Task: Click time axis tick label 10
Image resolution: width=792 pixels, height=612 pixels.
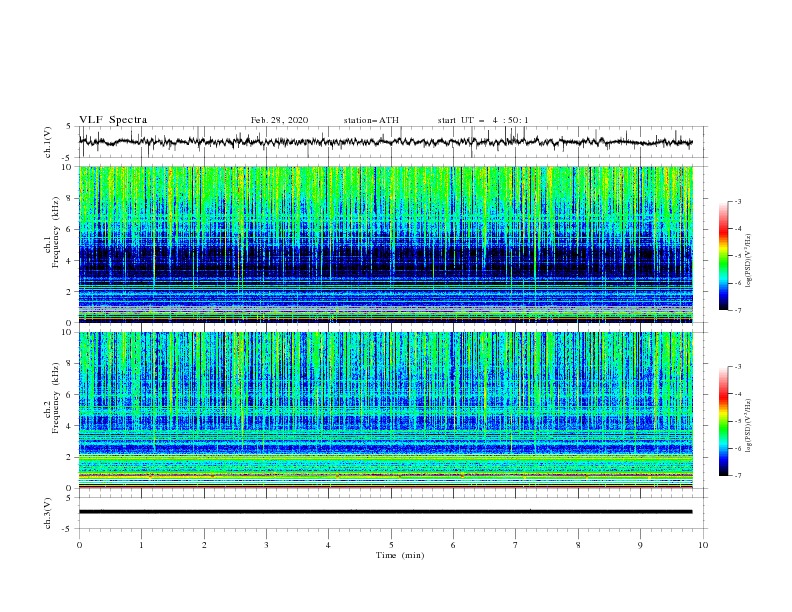Action: pos(703,545)
